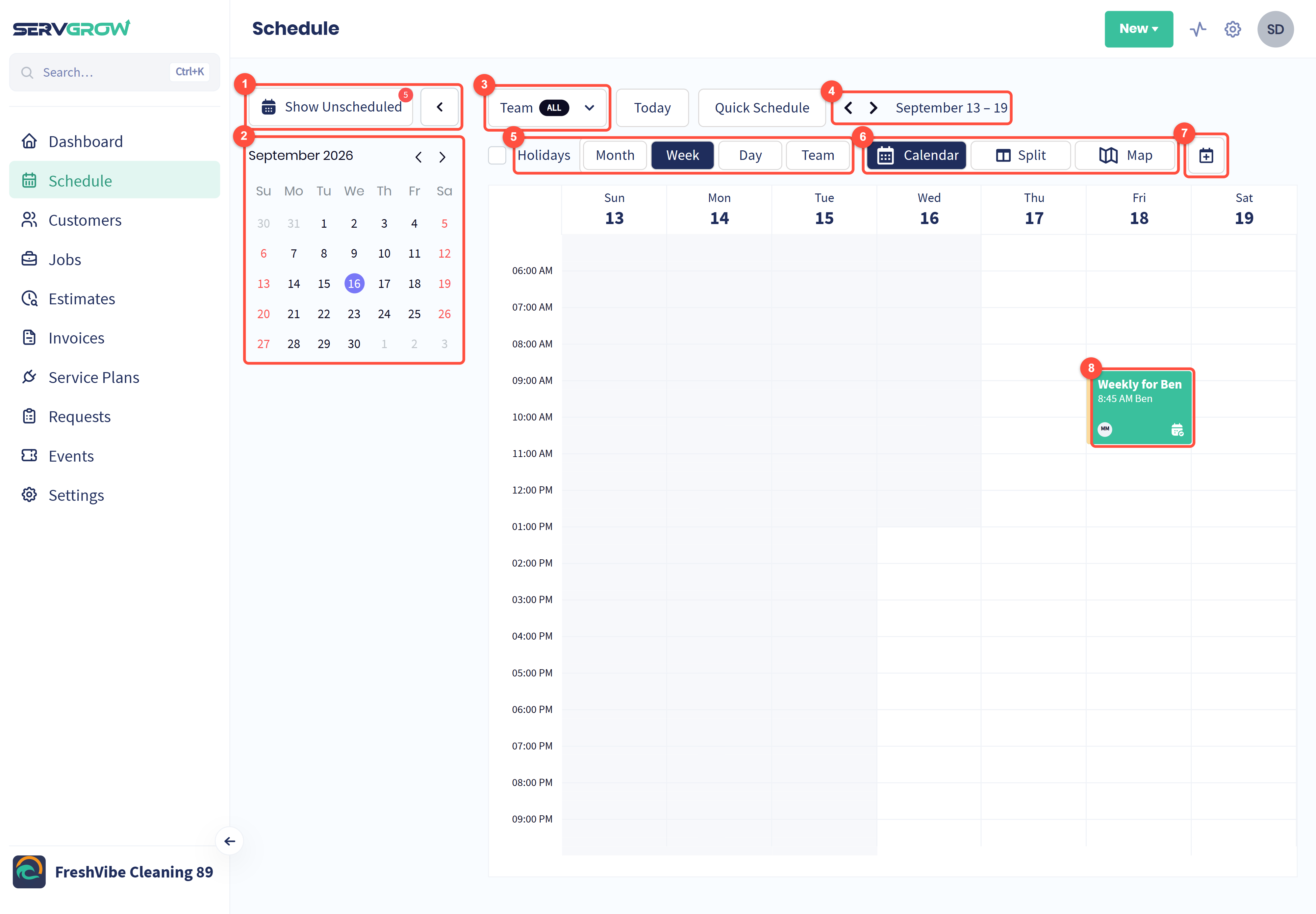Click the SD user avatar
The image size is (1316, 914).
pyautogui.click(x=1275, y=29)
